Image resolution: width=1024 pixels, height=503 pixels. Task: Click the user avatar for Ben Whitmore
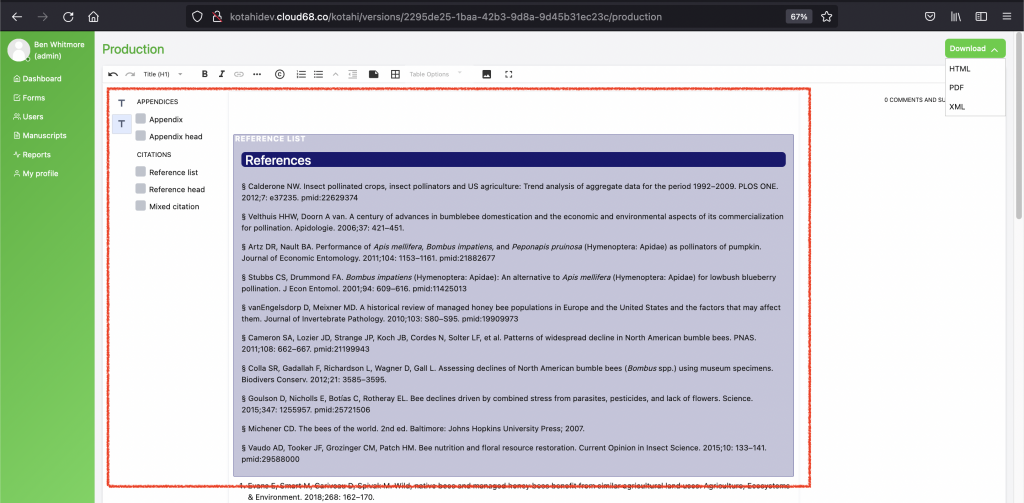(x=18, y=50)
